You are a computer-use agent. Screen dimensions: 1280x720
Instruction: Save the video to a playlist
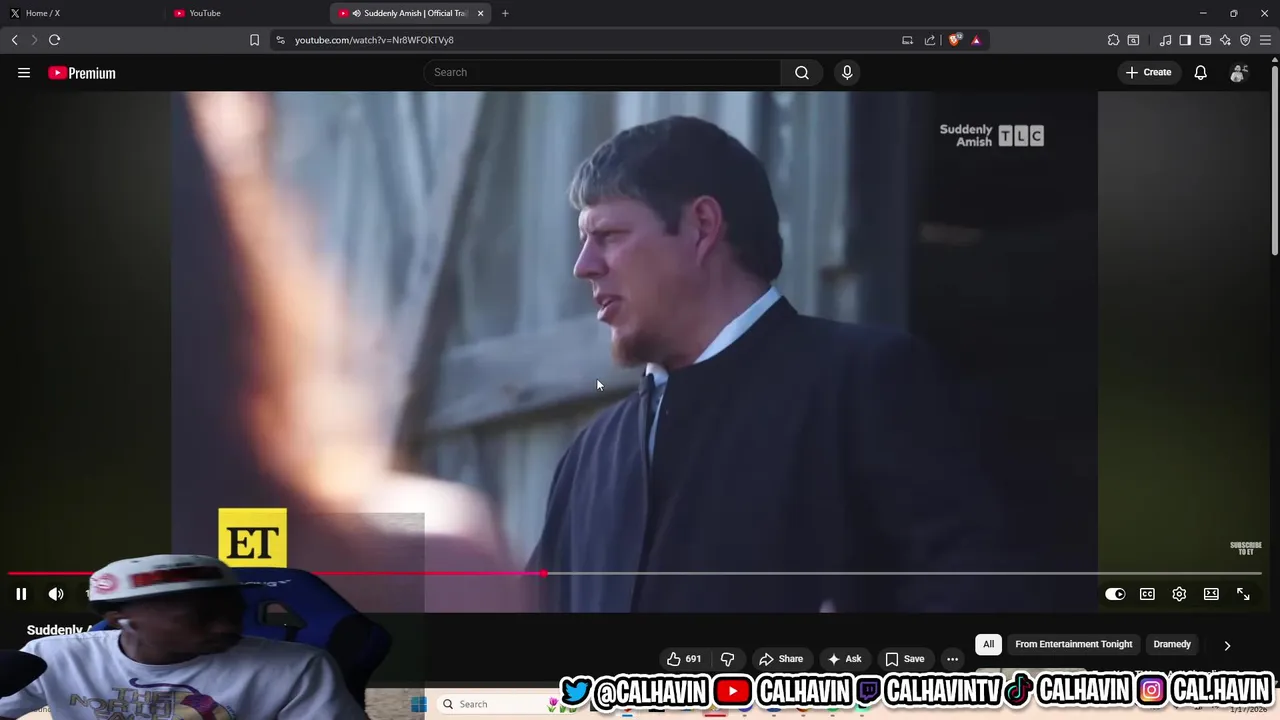click(x=905, y=659)
